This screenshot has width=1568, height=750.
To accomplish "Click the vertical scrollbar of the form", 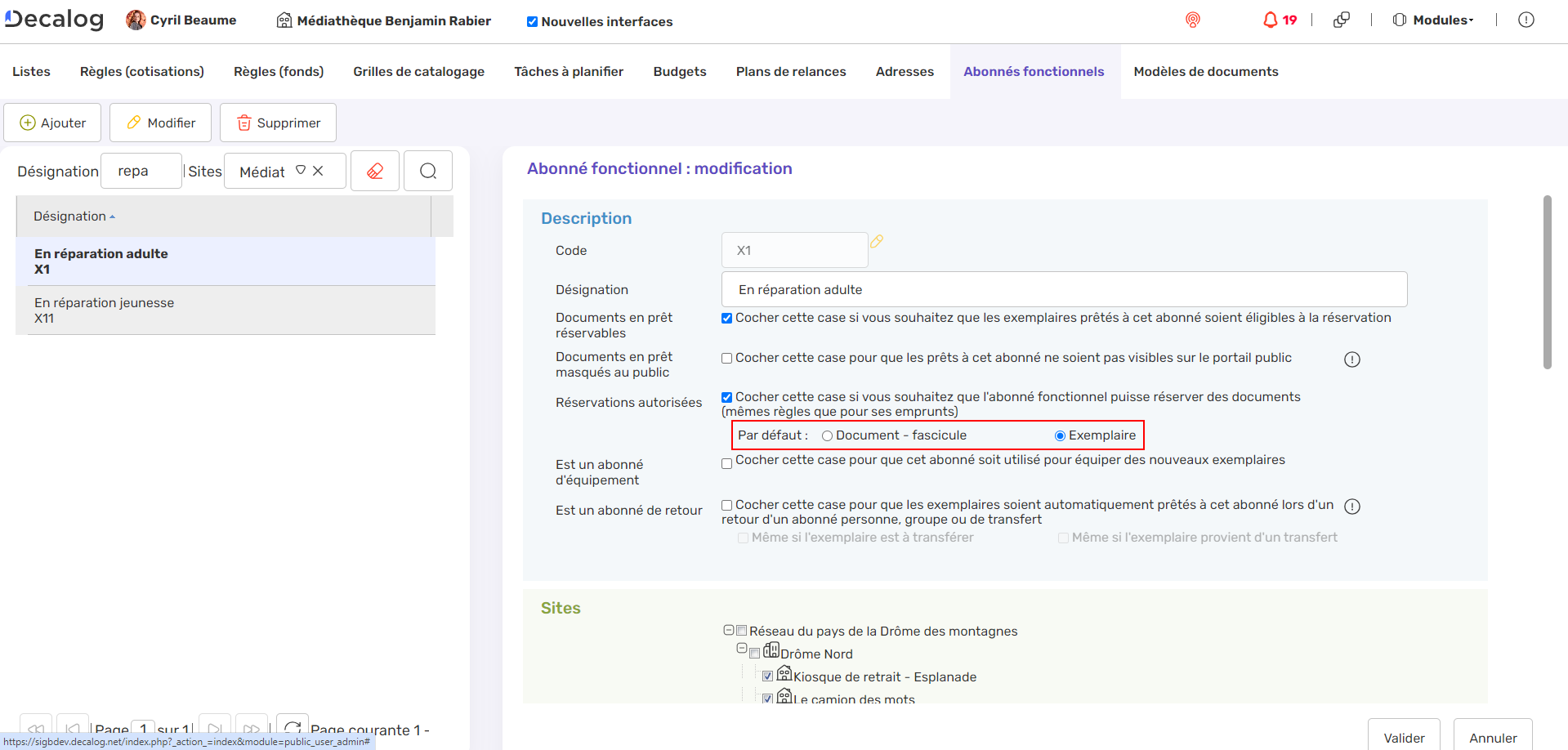I will tap(1547, 282).
